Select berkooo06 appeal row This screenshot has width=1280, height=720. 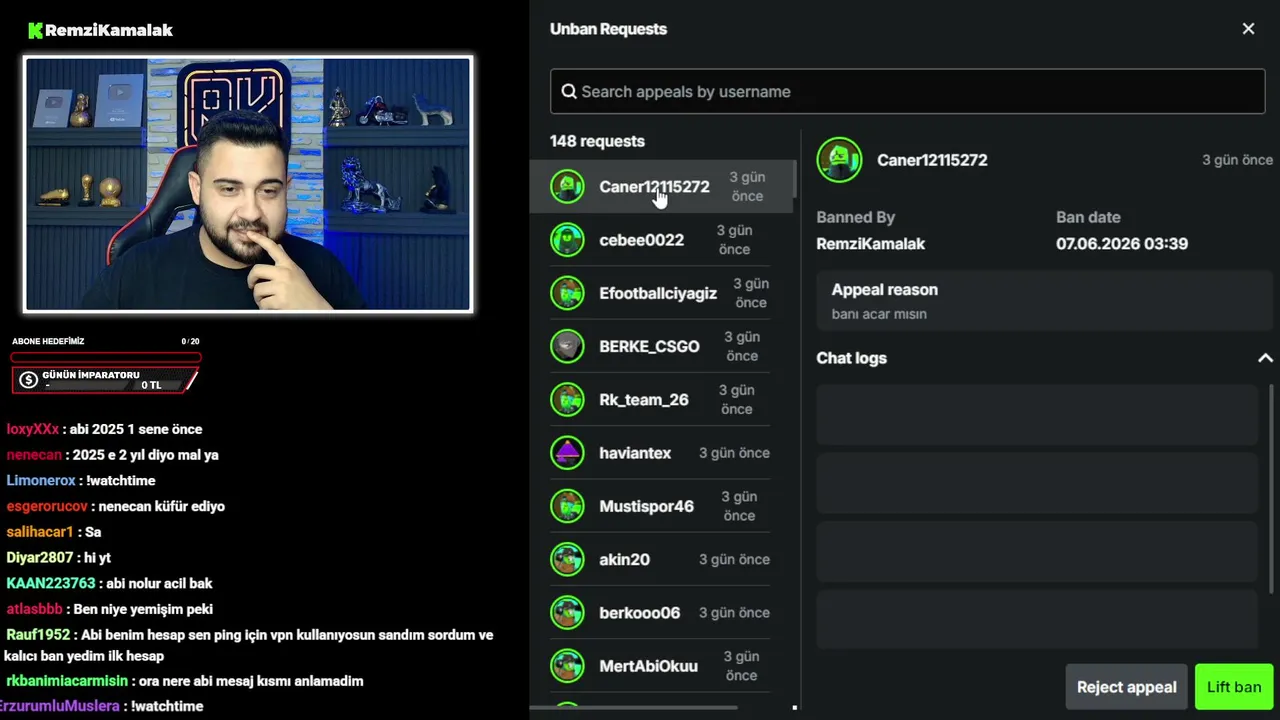click(x=660, y=613)
